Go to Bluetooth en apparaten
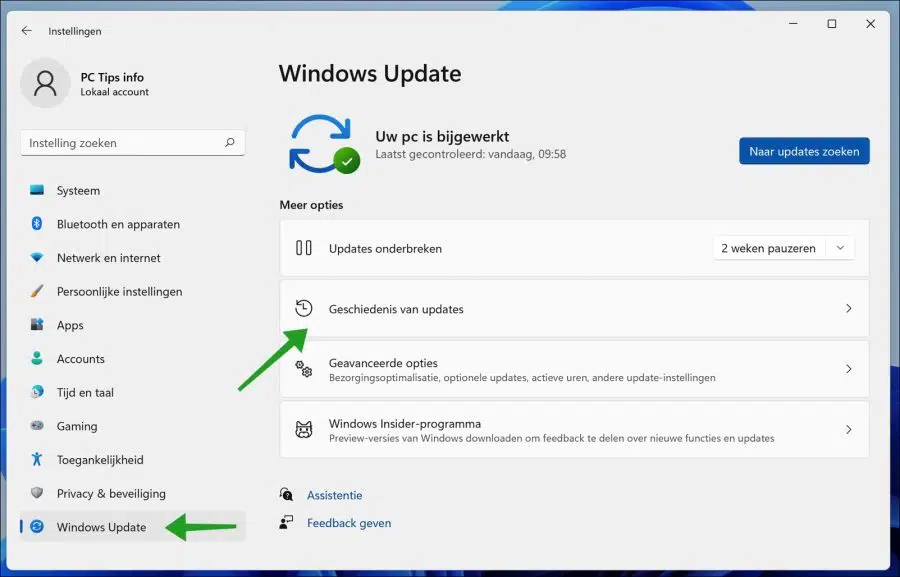The image size is (900, 577). click(x=133, y=224)
